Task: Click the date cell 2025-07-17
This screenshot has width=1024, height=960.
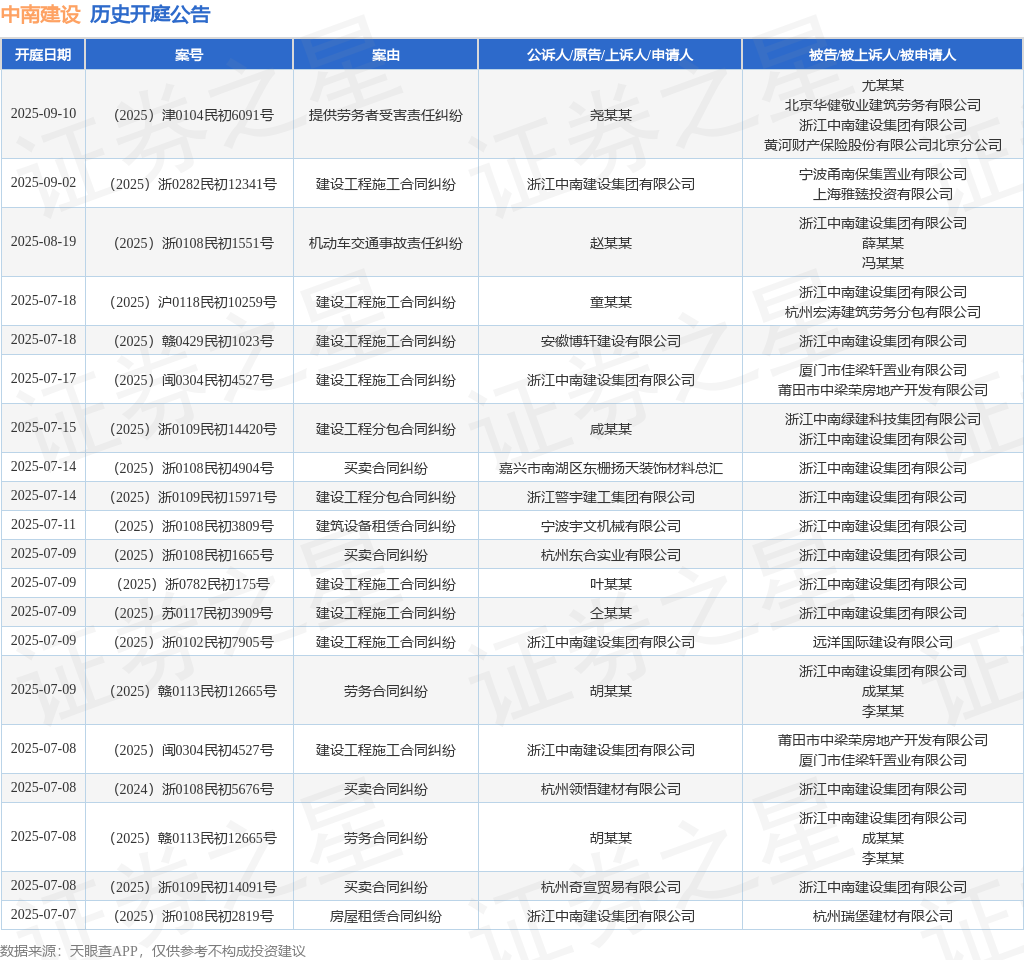Action: [x=43, y=379]
